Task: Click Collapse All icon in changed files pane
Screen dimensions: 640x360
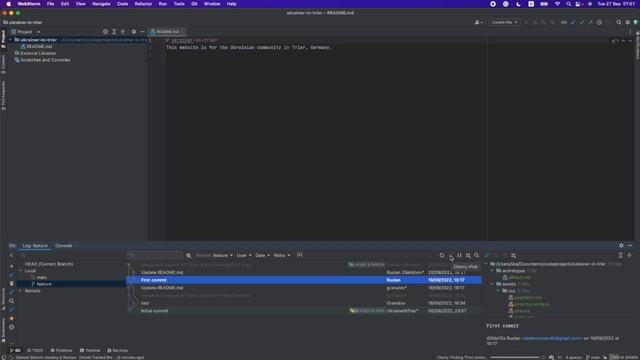Action: 629,256
